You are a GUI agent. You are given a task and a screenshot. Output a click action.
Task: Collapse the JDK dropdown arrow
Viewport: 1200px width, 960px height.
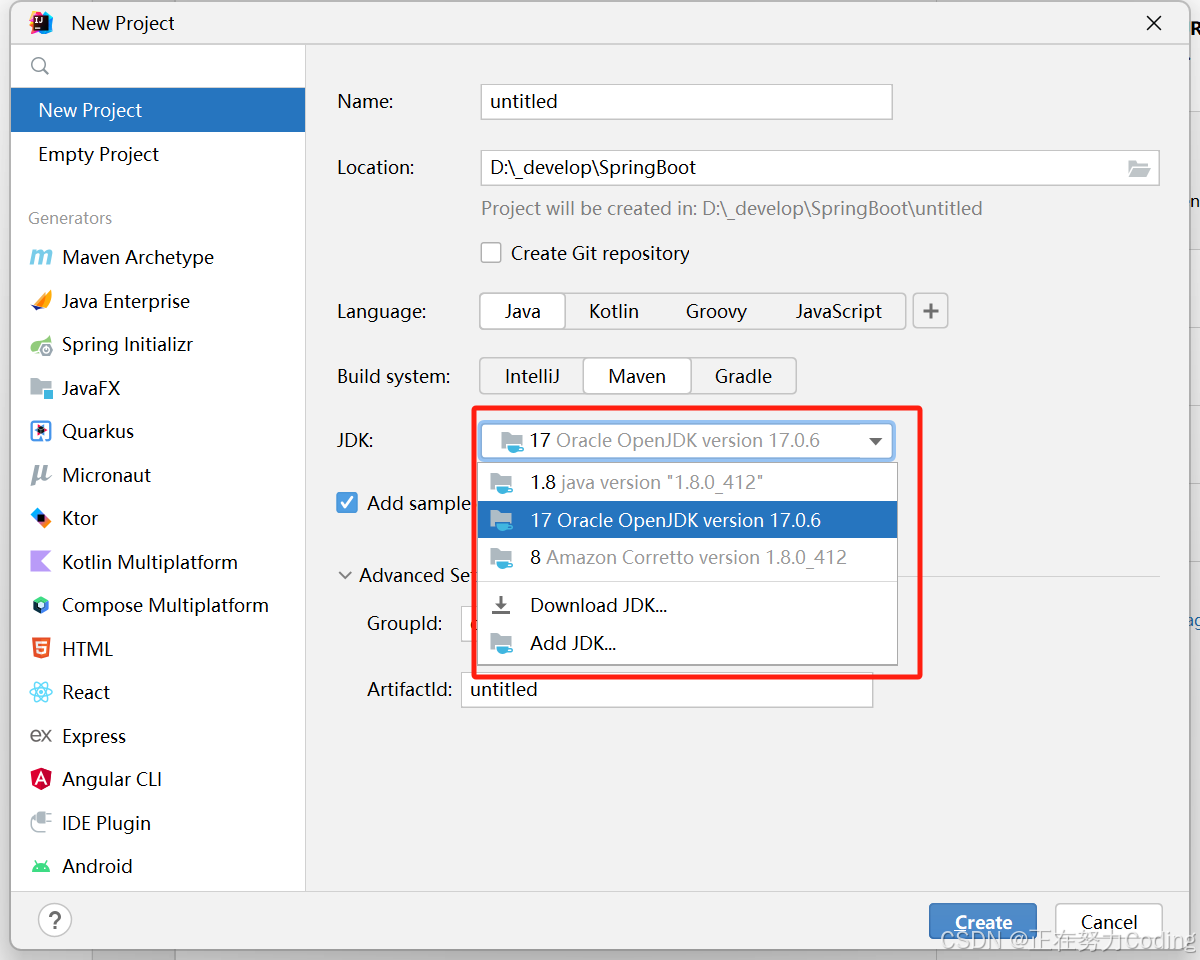point(875,441)
